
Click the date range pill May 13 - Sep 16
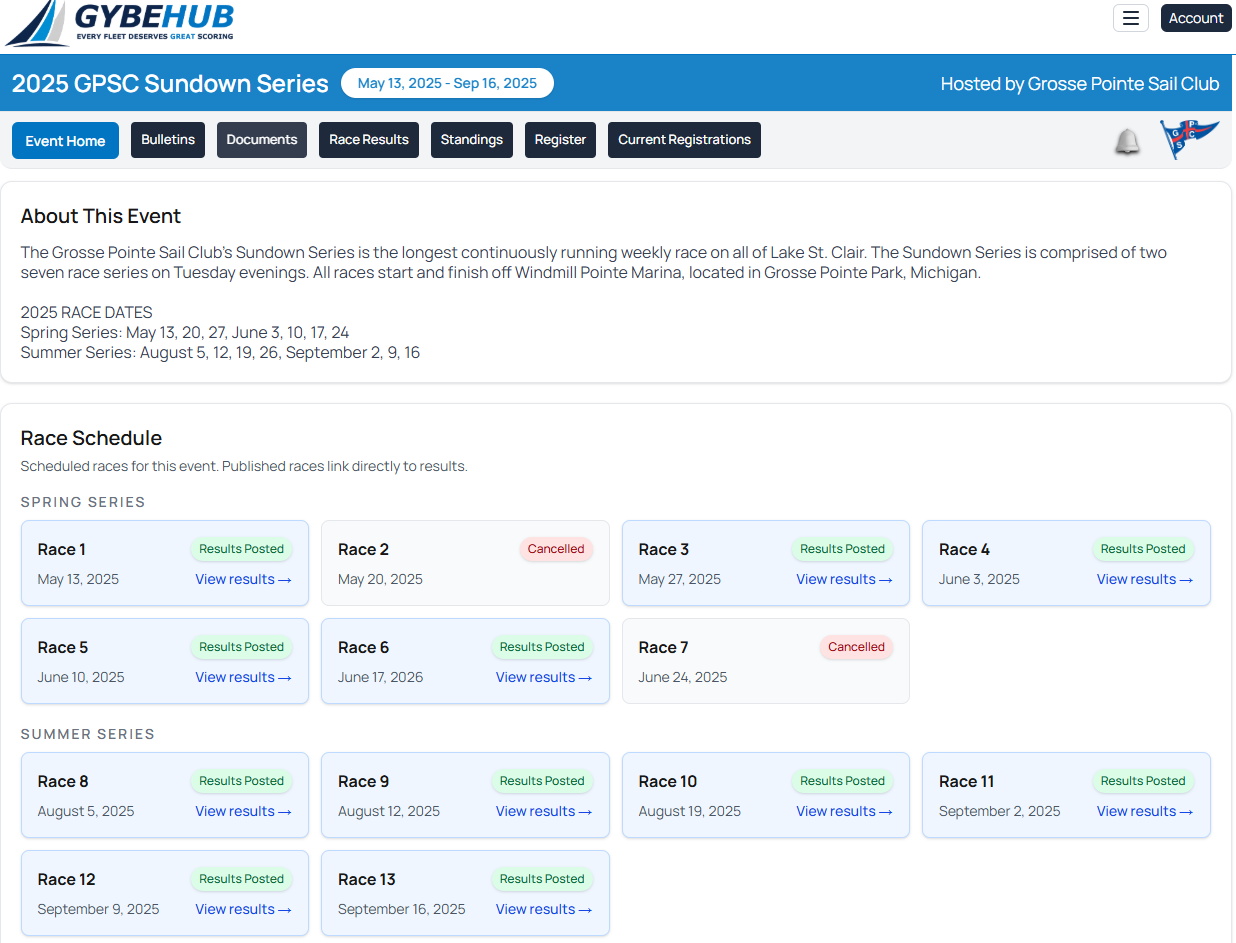pos(447,83)
